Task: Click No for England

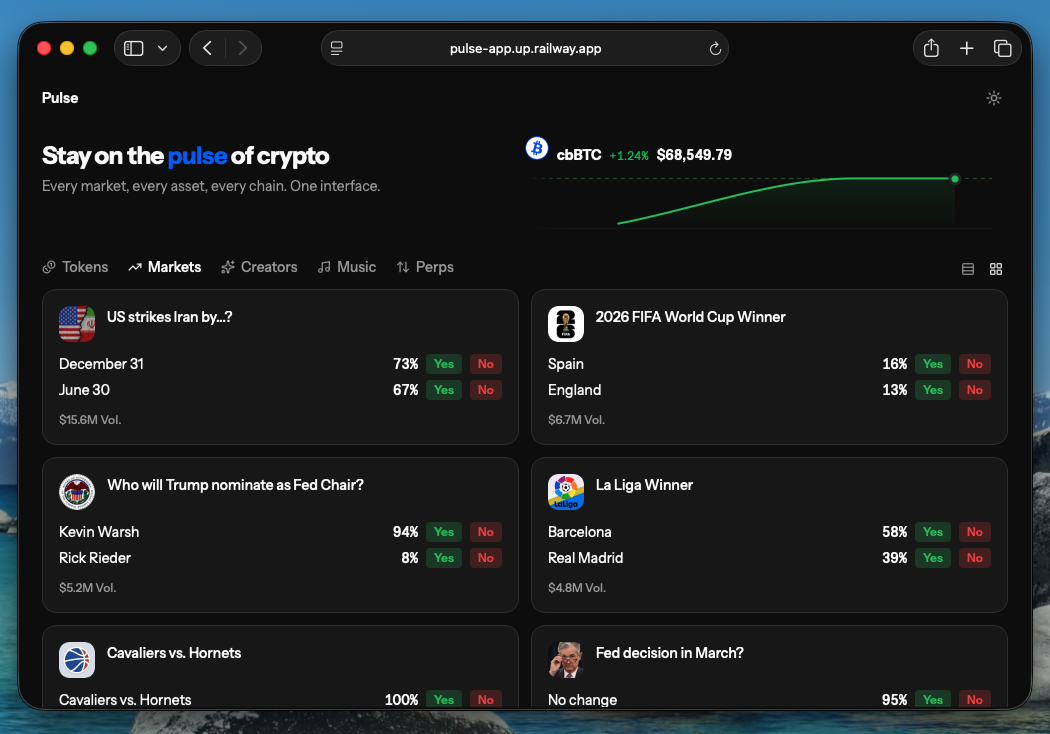Action: pos(974,390)
